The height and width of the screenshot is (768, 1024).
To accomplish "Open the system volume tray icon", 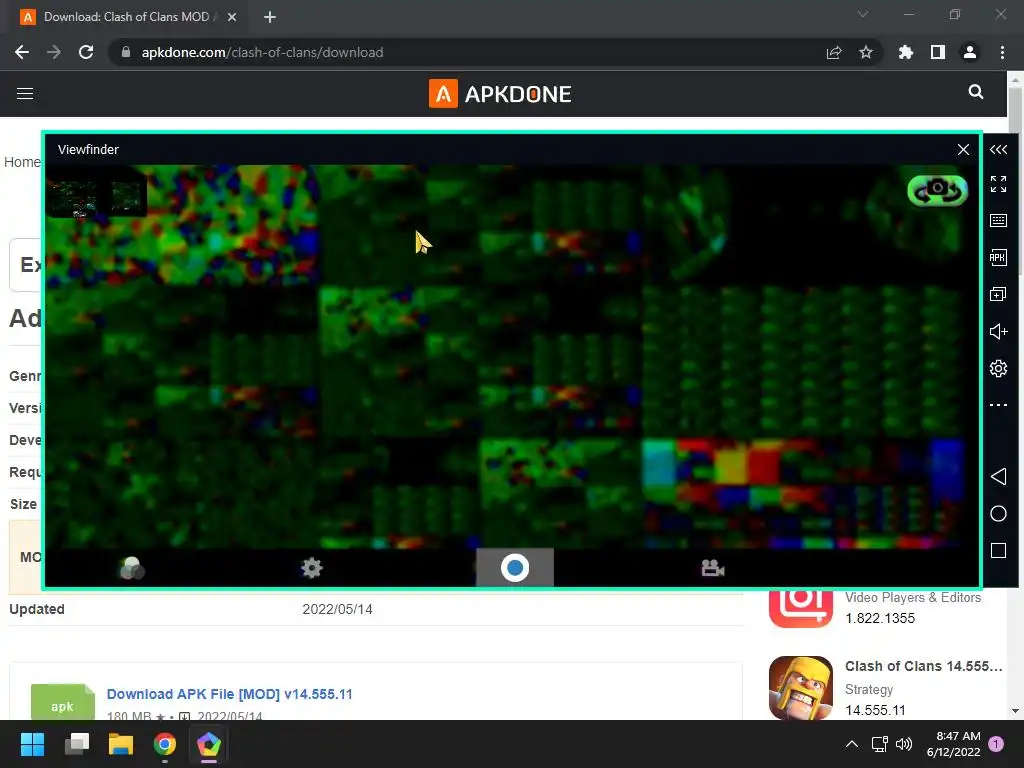I will pos(904,744).
